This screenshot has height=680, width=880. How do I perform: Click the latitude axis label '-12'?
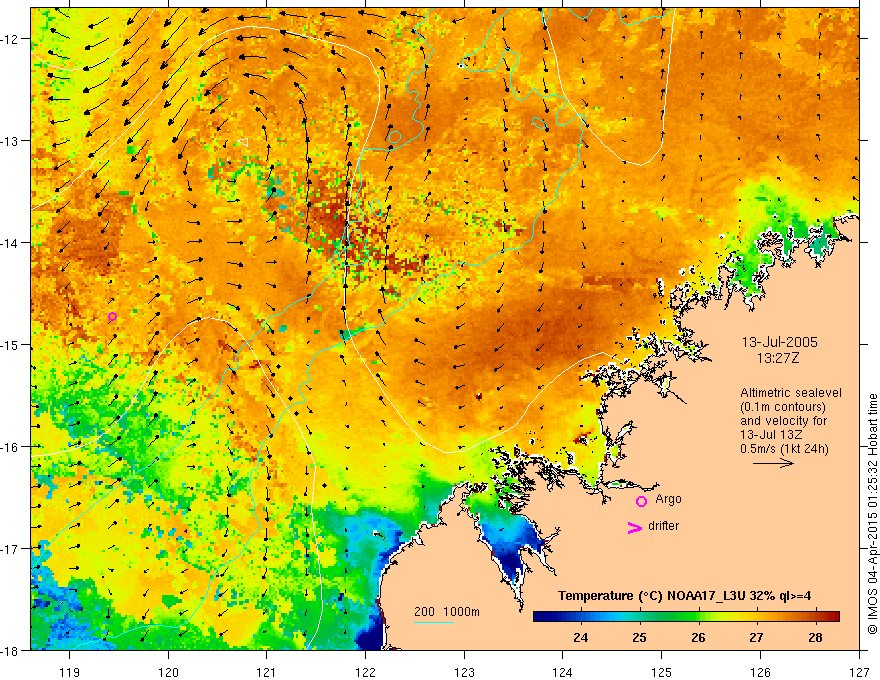pos(10,39)
